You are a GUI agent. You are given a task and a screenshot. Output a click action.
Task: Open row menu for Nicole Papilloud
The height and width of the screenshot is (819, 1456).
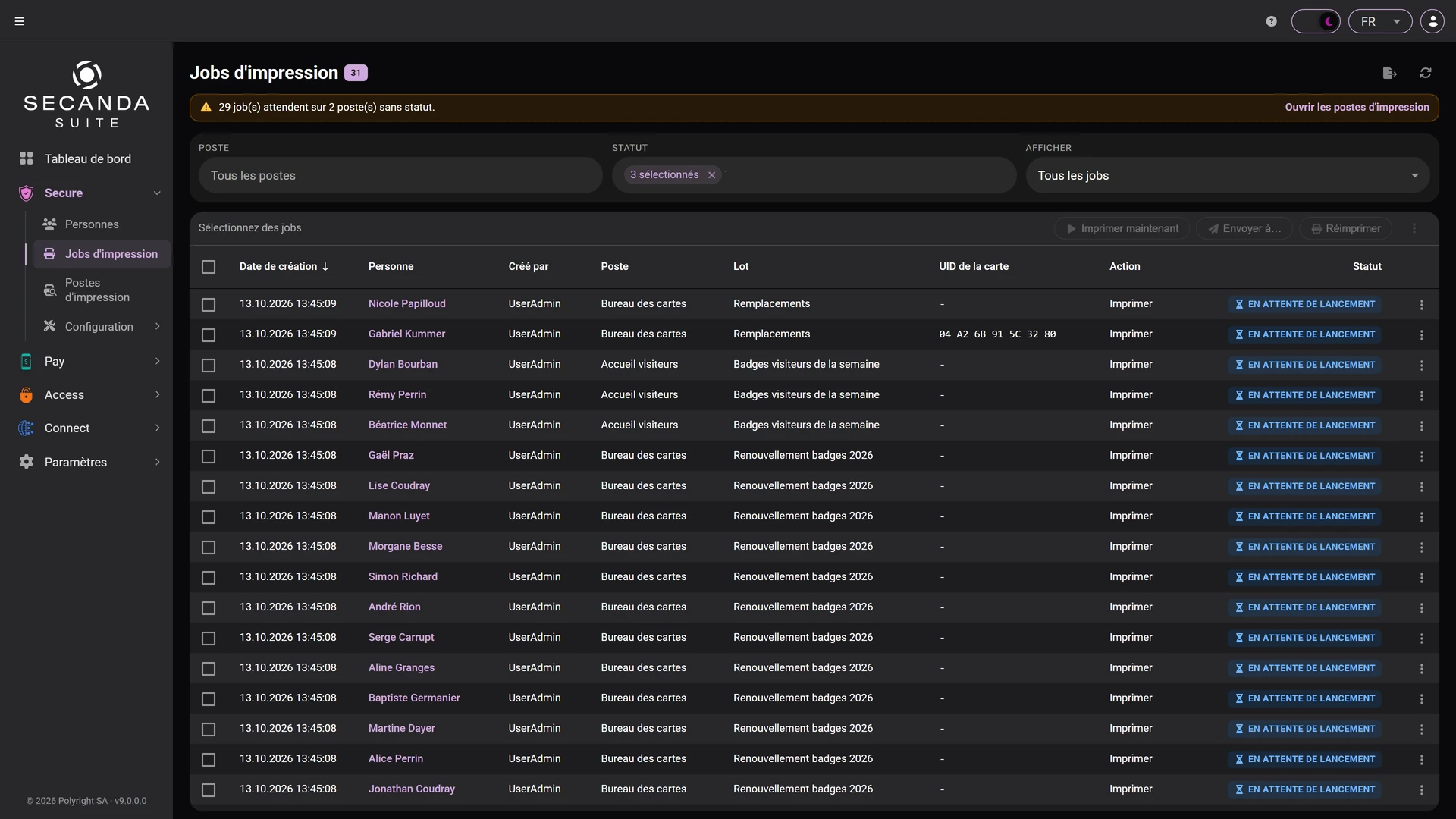coord(1422,304)
